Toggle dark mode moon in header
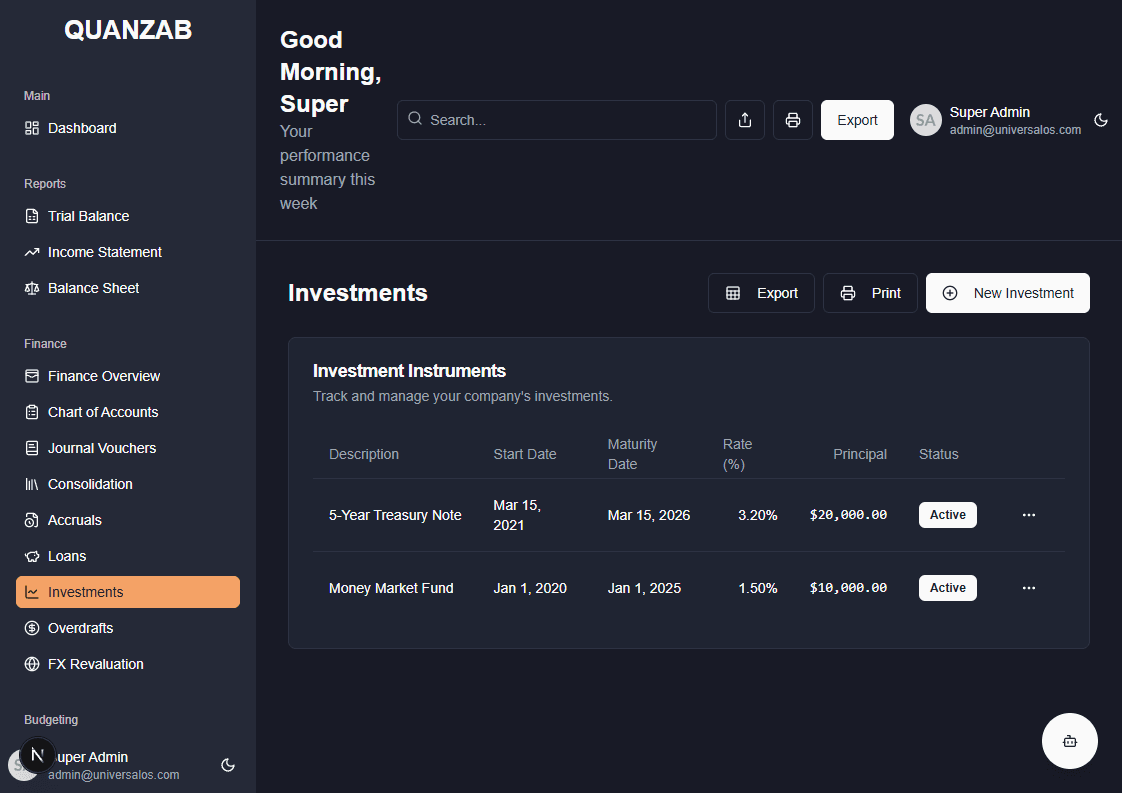 pyautogui.click(x=1101, y=120)
